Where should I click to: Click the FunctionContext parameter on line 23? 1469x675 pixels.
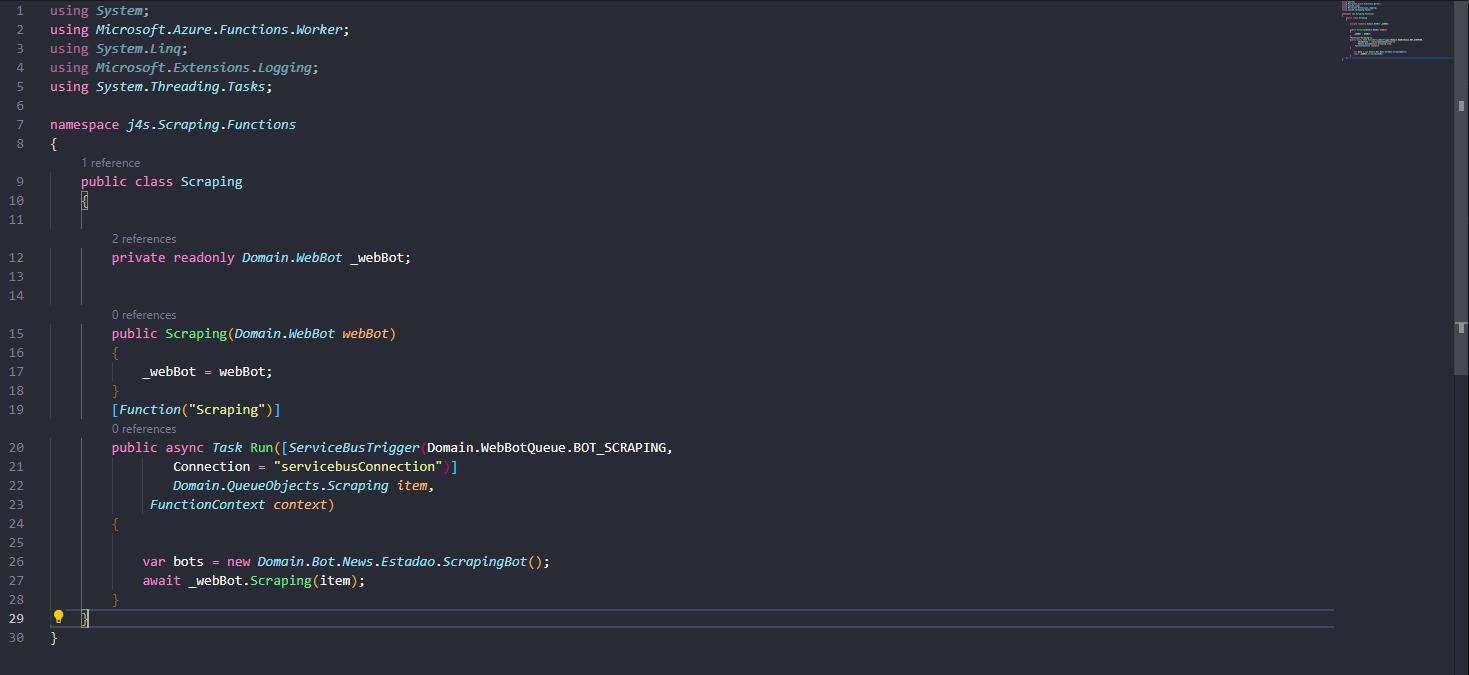(207, 504)
